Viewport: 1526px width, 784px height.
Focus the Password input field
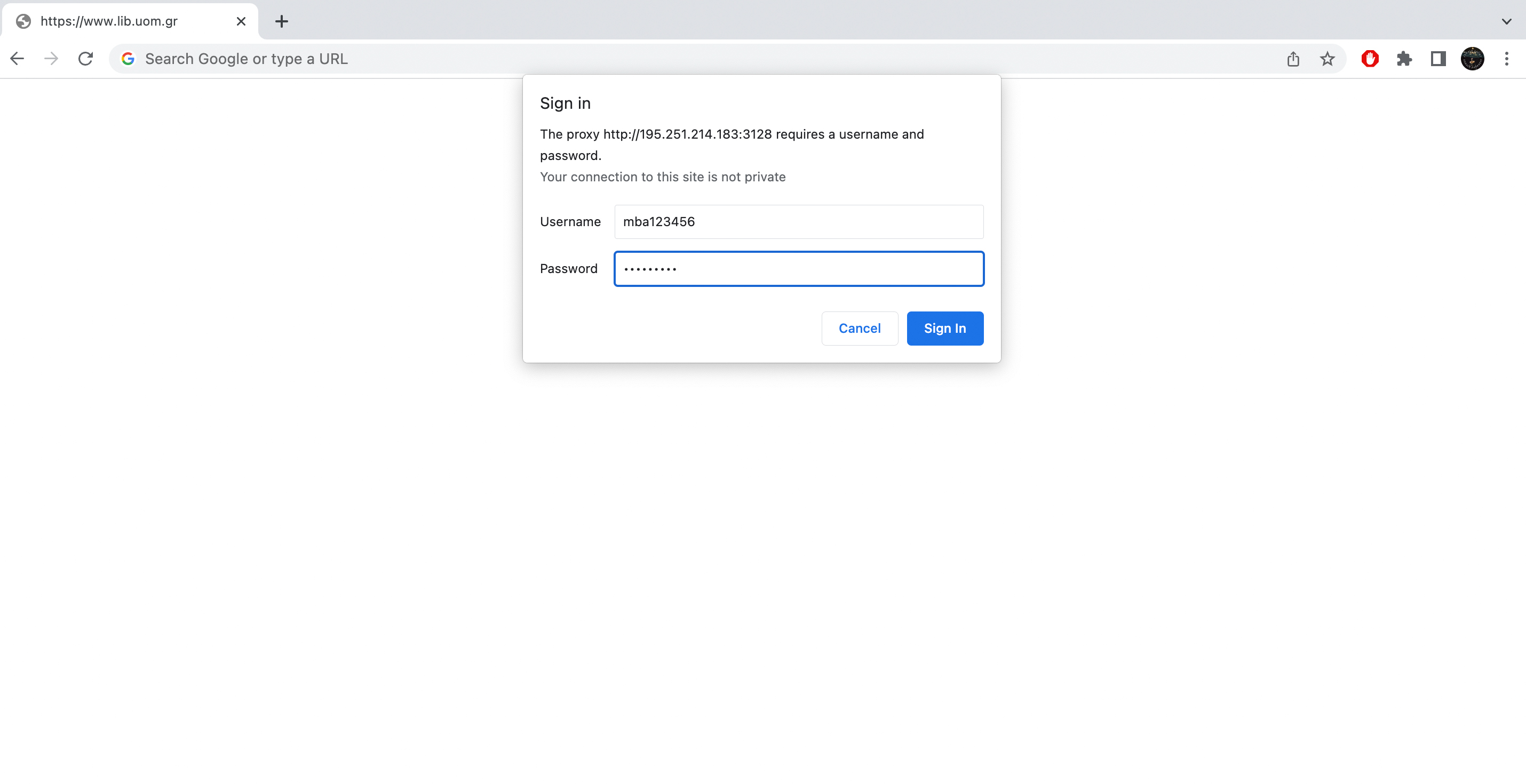(799, 269)
